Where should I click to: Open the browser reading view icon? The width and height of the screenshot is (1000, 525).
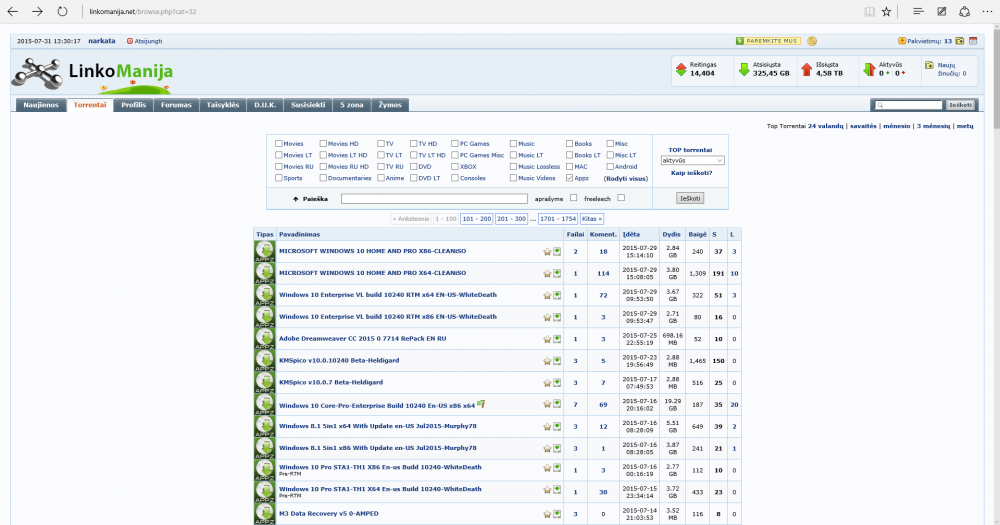coord(867,11)
